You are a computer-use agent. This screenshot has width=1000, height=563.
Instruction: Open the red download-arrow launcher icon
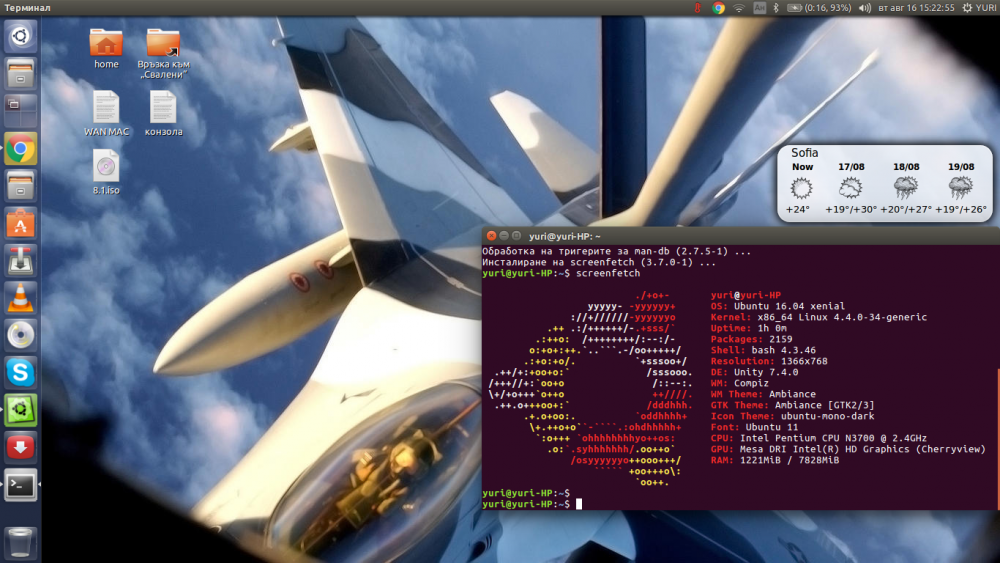pyautogui.click(x=20, y=447)
